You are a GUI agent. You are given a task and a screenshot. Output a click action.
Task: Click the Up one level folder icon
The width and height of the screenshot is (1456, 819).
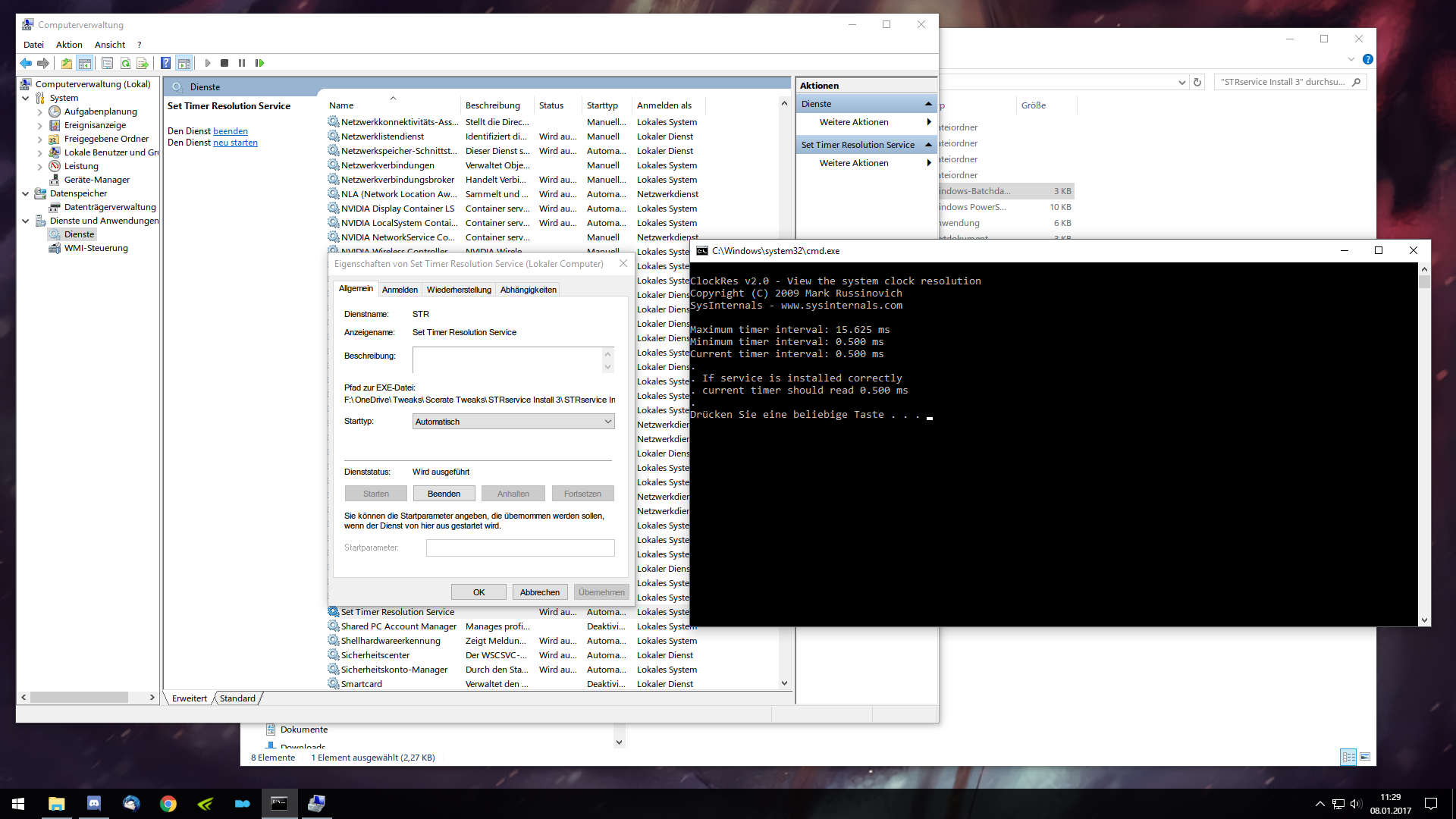coord(67,63)
